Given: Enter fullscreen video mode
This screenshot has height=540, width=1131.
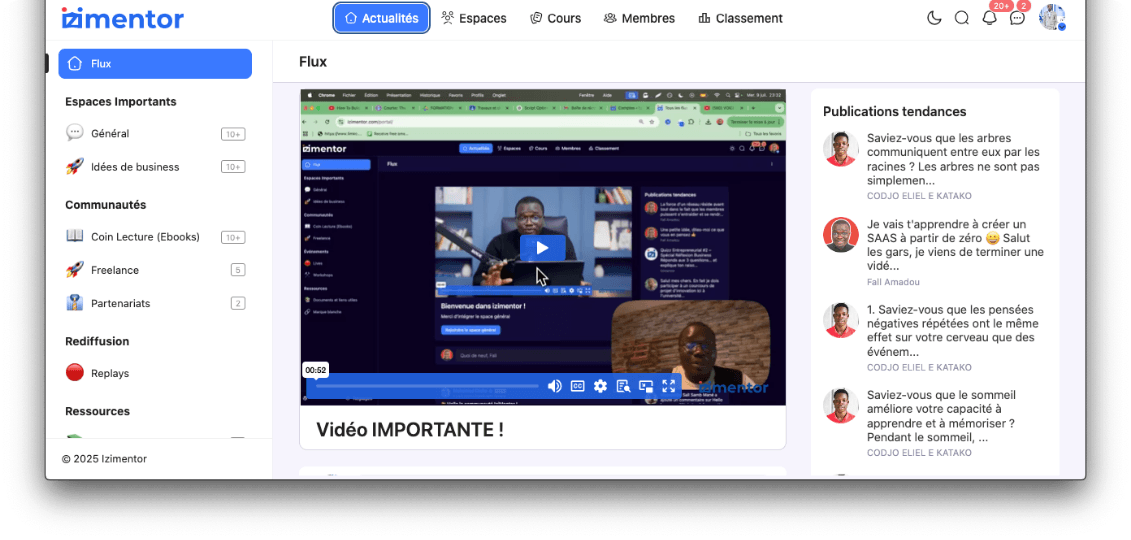Looking at the screenshot, I should click(669, 386).
